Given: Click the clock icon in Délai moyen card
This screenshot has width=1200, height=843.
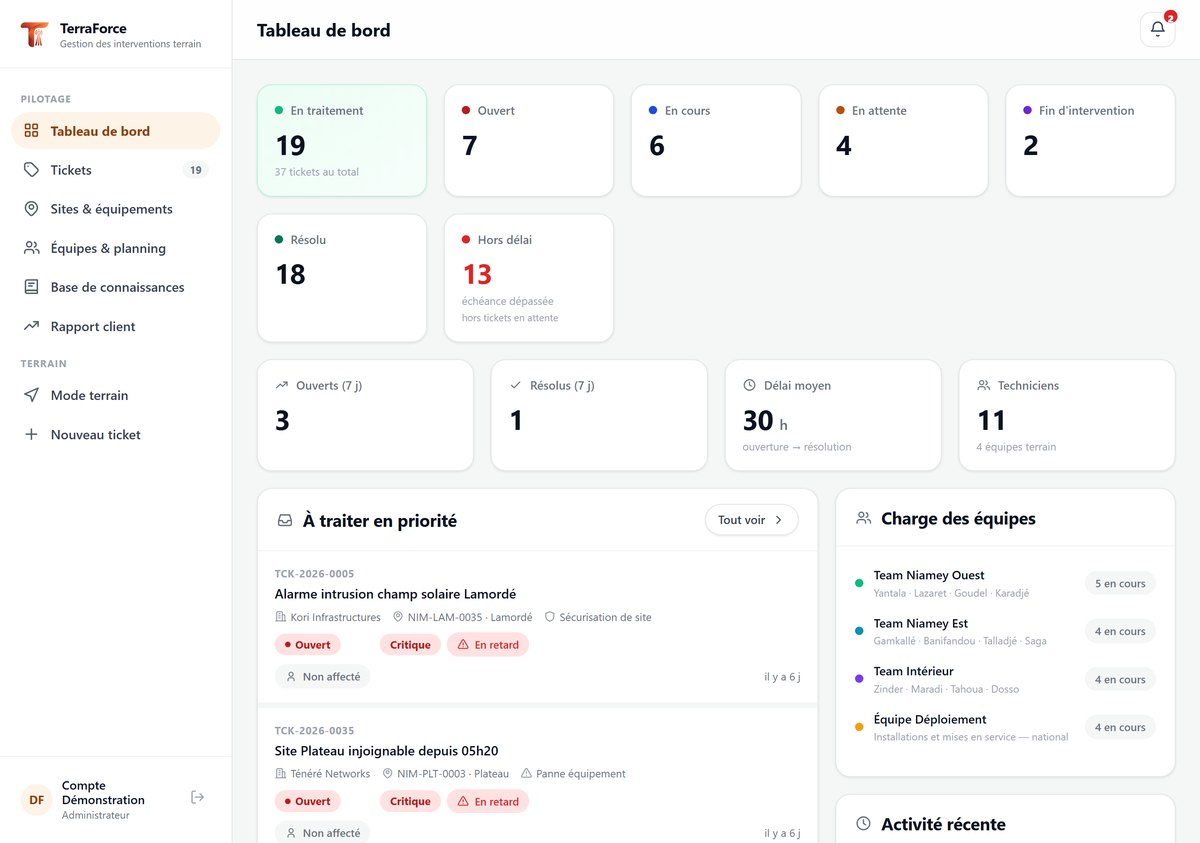Looking at the screenshot, I should click(749, 385).
